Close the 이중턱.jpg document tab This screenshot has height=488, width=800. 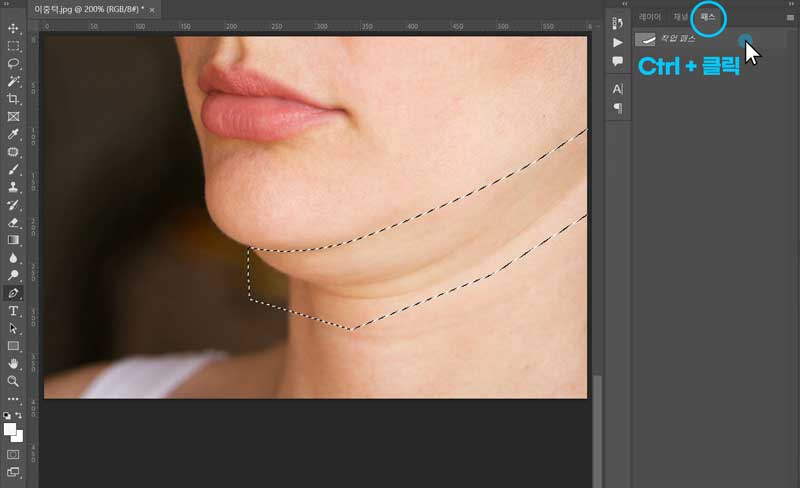(x=152, y=10)
